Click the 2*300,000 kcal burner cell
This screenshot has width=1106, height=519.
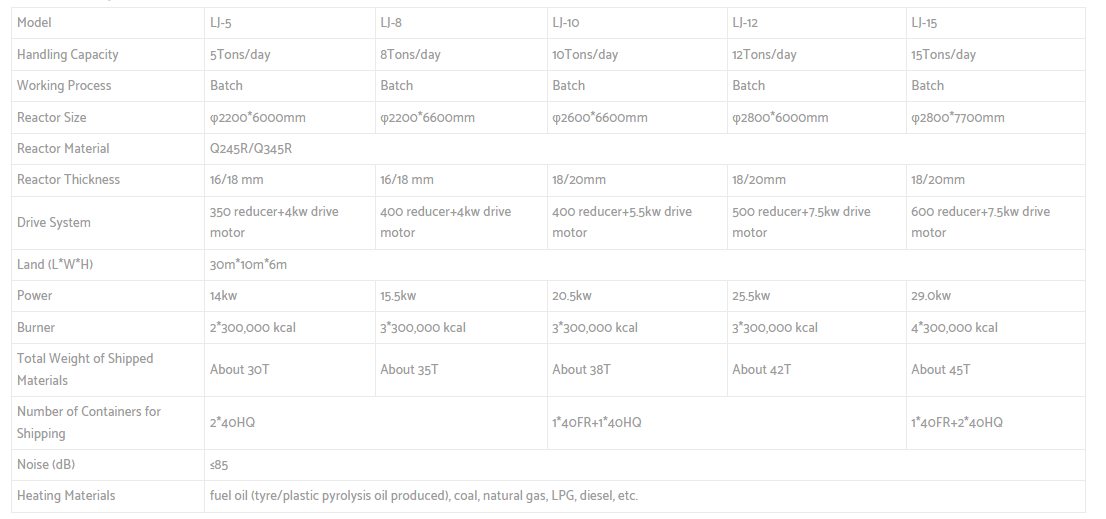click(x=252, y=327)
